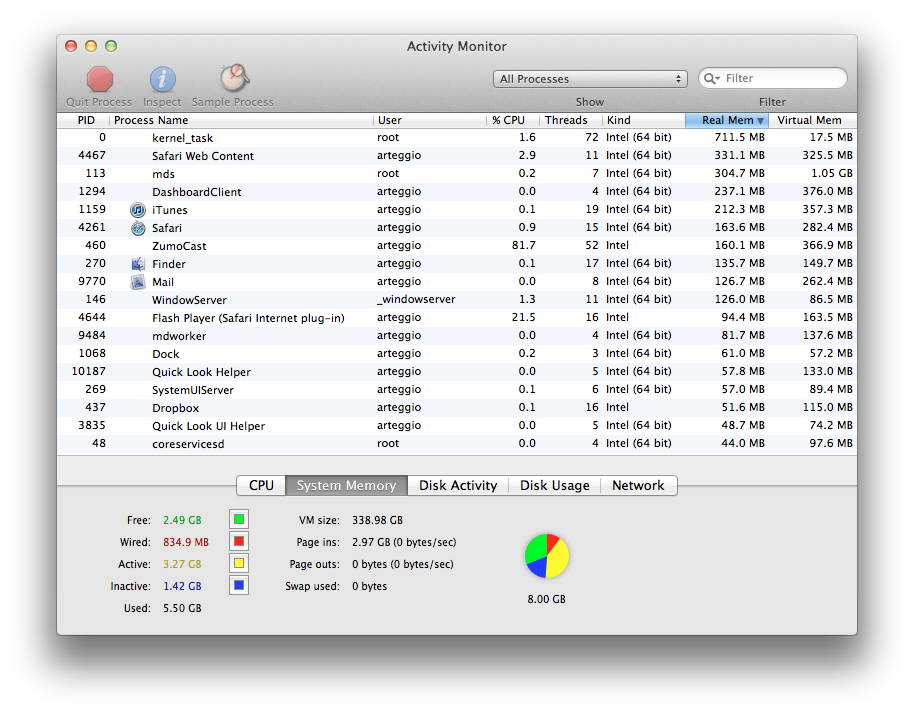Image resolution: width=914 pixels, height=714 pixels.
Task: Select the WindowServer process
Action: click(457, 300)
